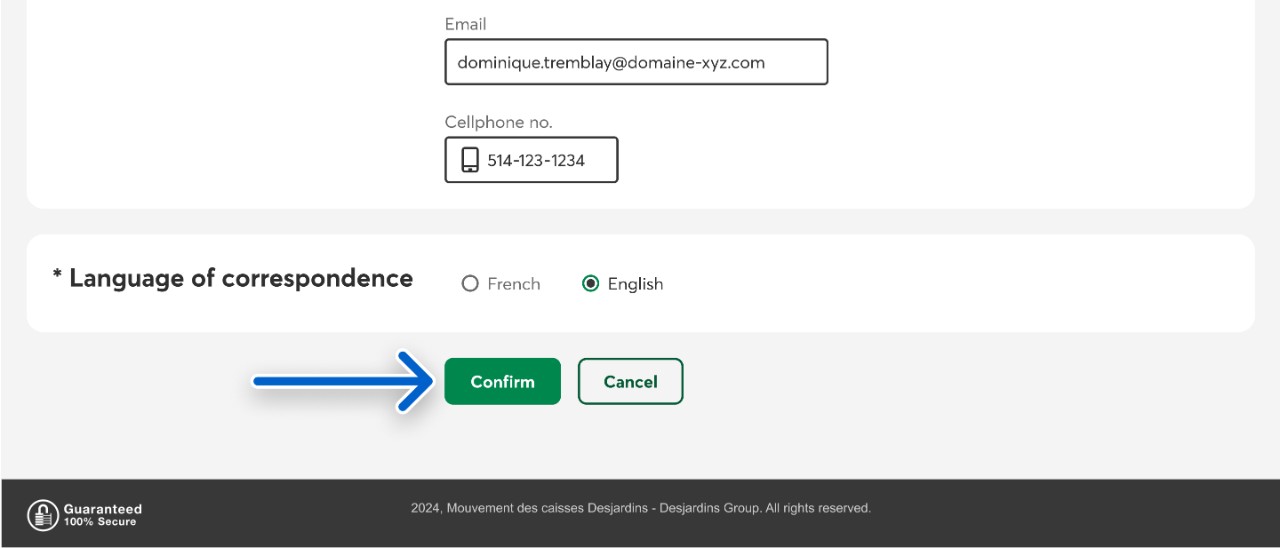Click the required asterisk before Language heading
The image size is (1280, 548).
point(57,277)
